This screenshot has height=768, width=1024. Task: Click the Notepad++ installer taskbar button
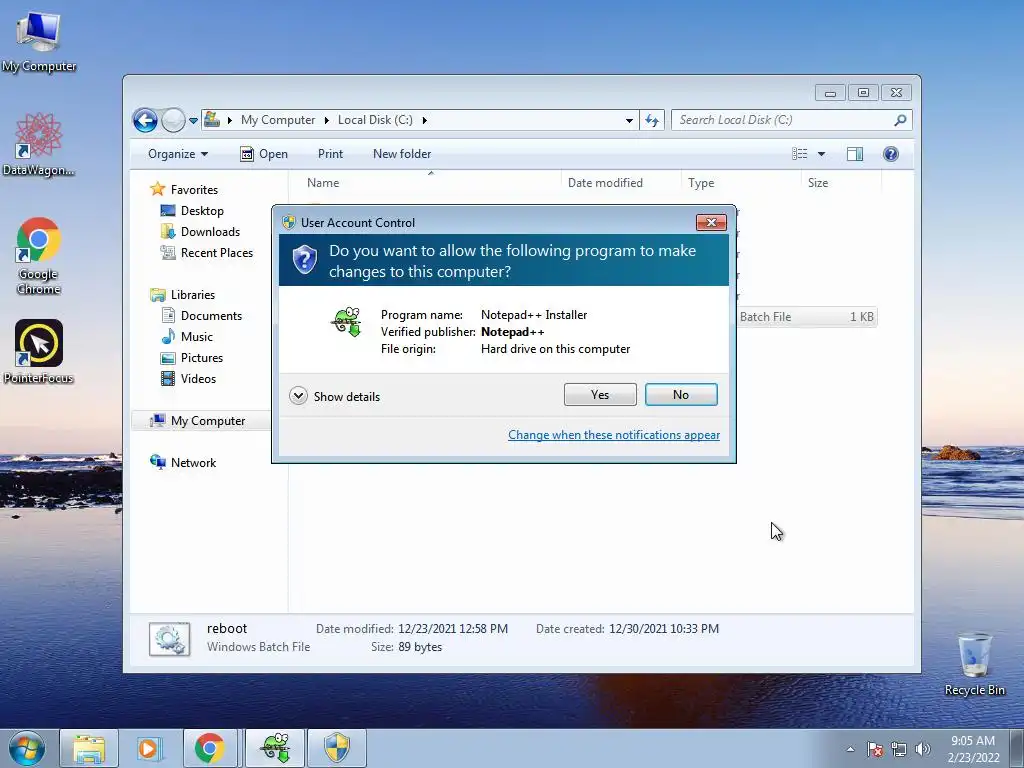pos(274,748)
